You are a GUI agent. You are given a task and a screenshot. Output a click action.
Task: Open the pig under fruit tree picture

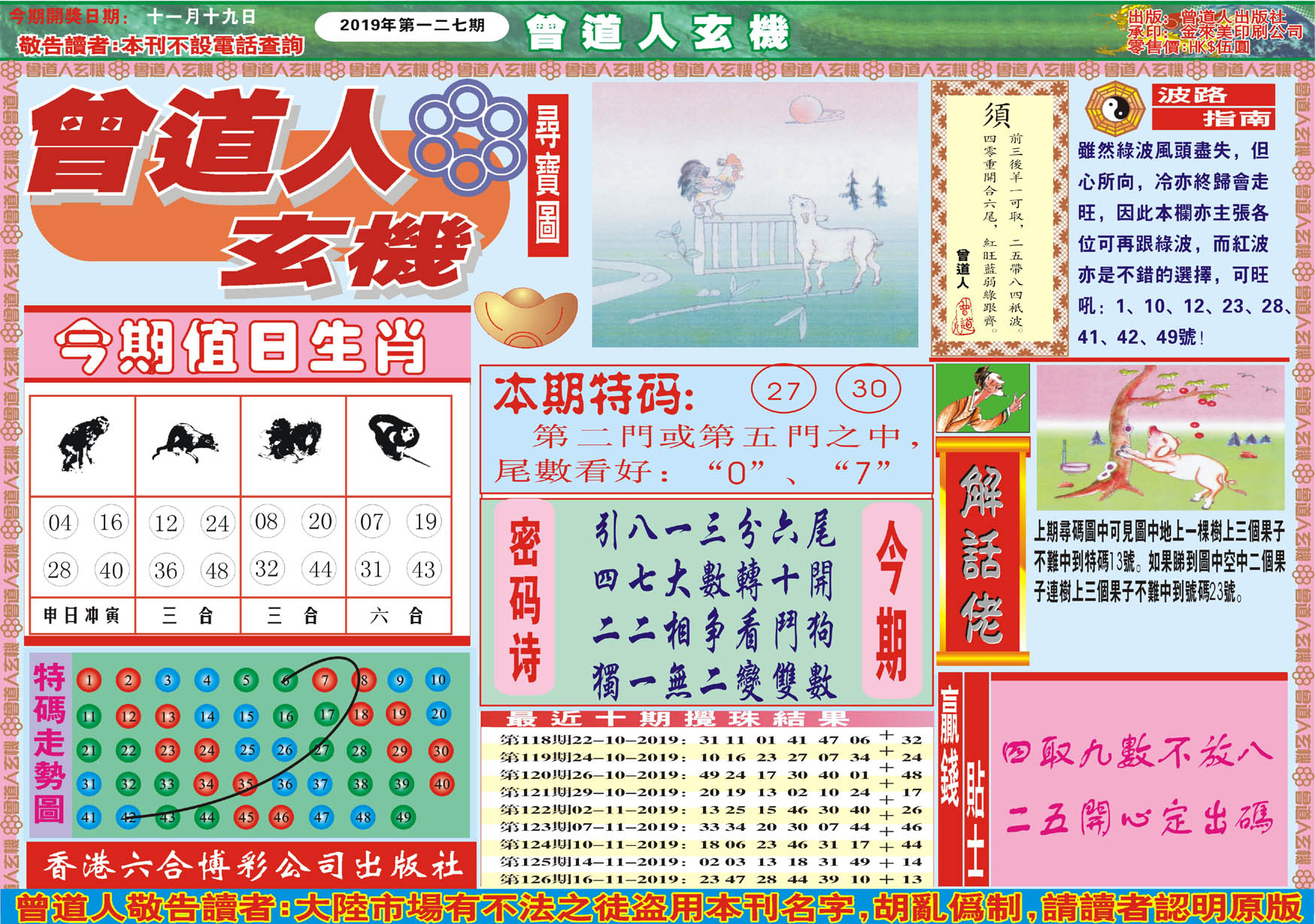click(x=1160, y=438)
